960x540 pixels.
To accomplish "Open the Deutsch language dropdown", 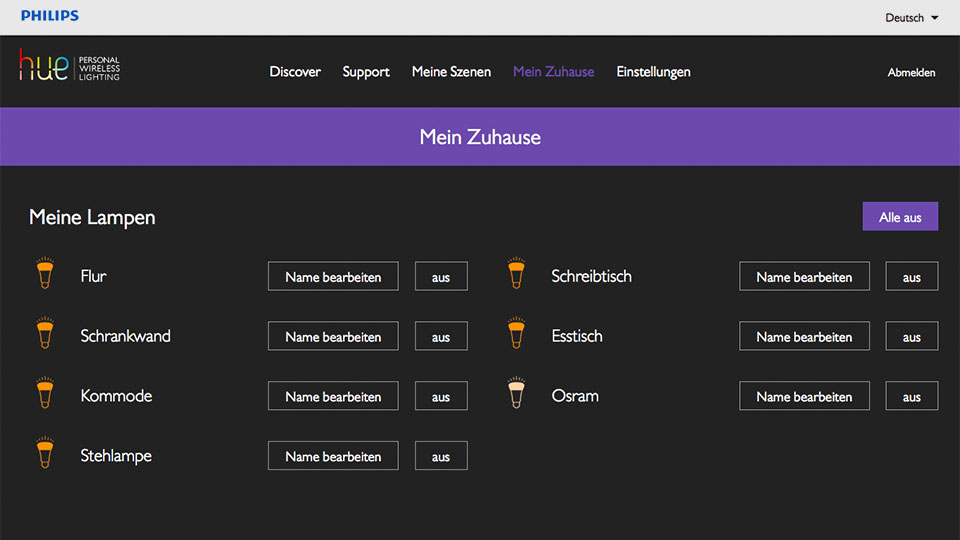I will (x=911, y=18).
